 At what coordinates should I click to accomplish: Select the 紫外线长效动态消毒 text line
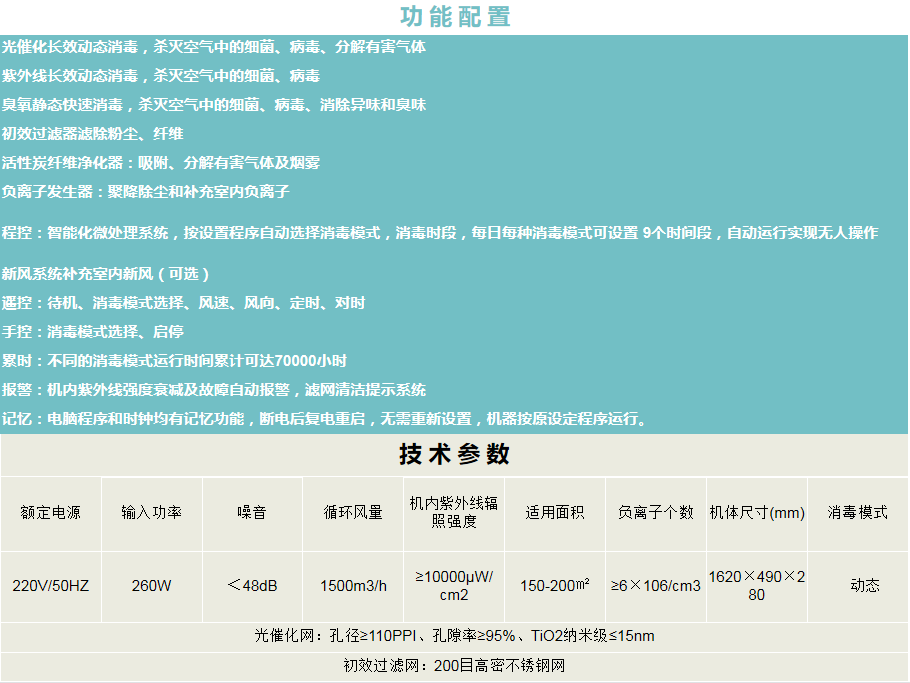161,76
